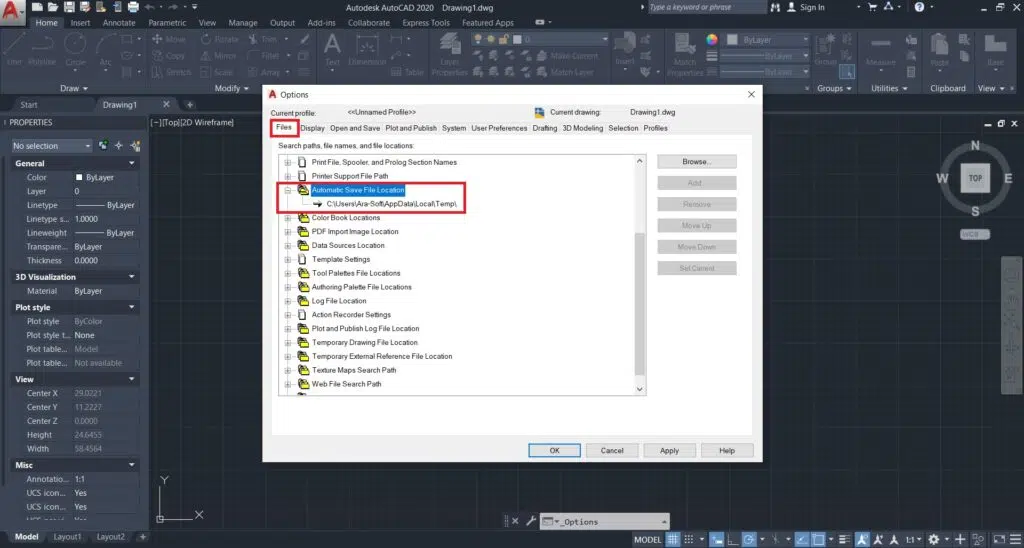Click the Match Properties icon

[x=684, y=52]
